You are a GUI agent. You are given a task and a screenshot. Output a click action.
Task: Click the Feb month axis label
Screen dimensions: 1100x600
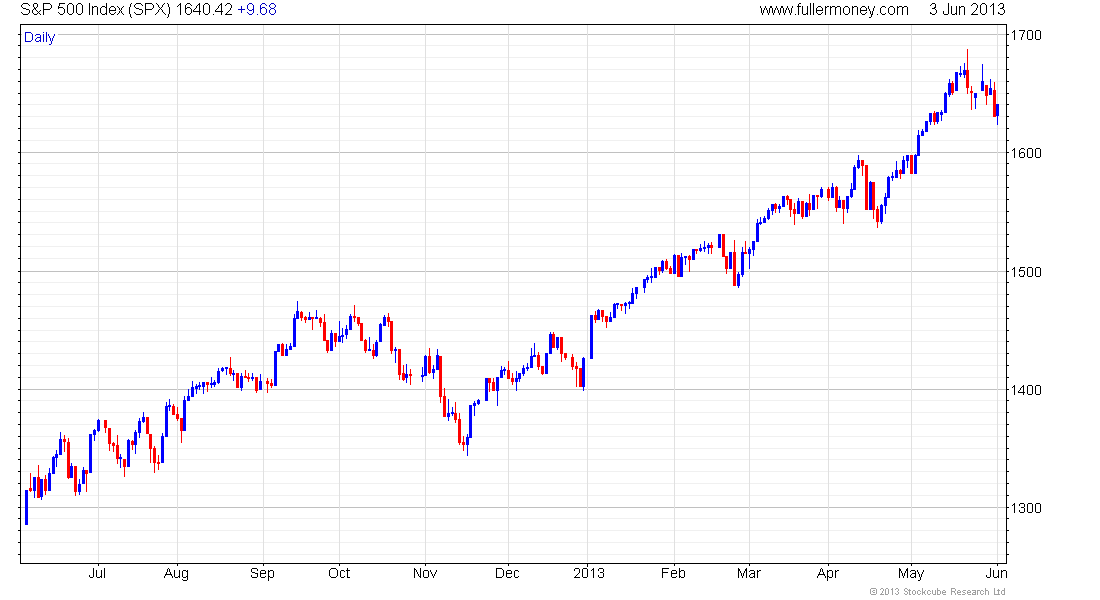click(x=673, y=573)
